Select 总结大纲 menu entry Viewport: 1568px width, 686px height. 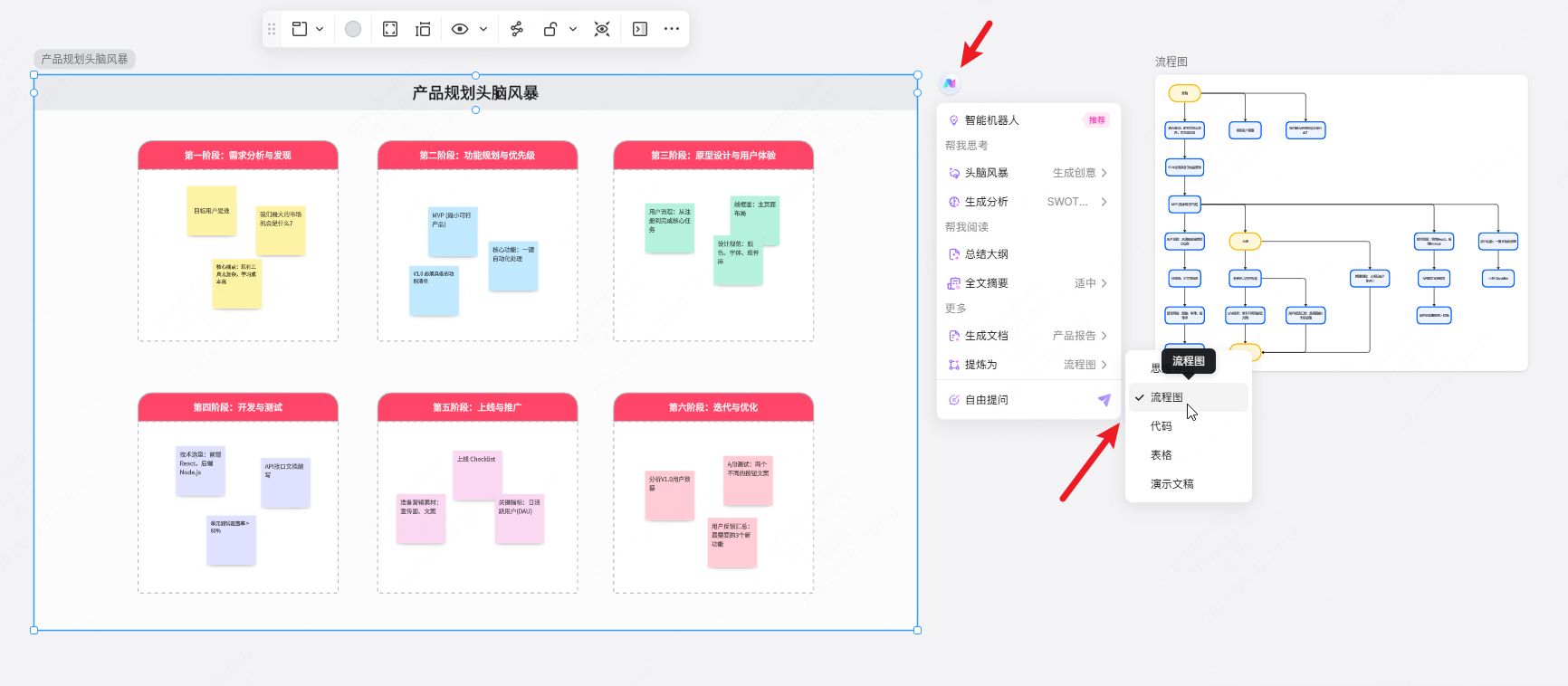(x=1028, y=254)
